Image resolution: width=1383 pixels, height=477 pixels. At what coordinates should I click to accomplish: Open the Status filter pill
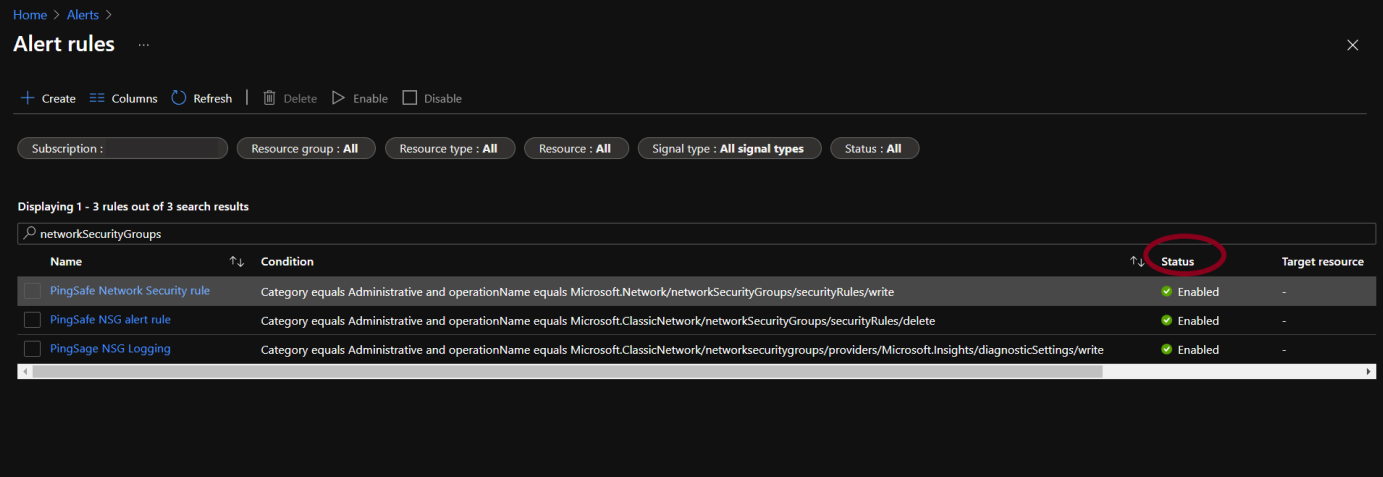873,148
